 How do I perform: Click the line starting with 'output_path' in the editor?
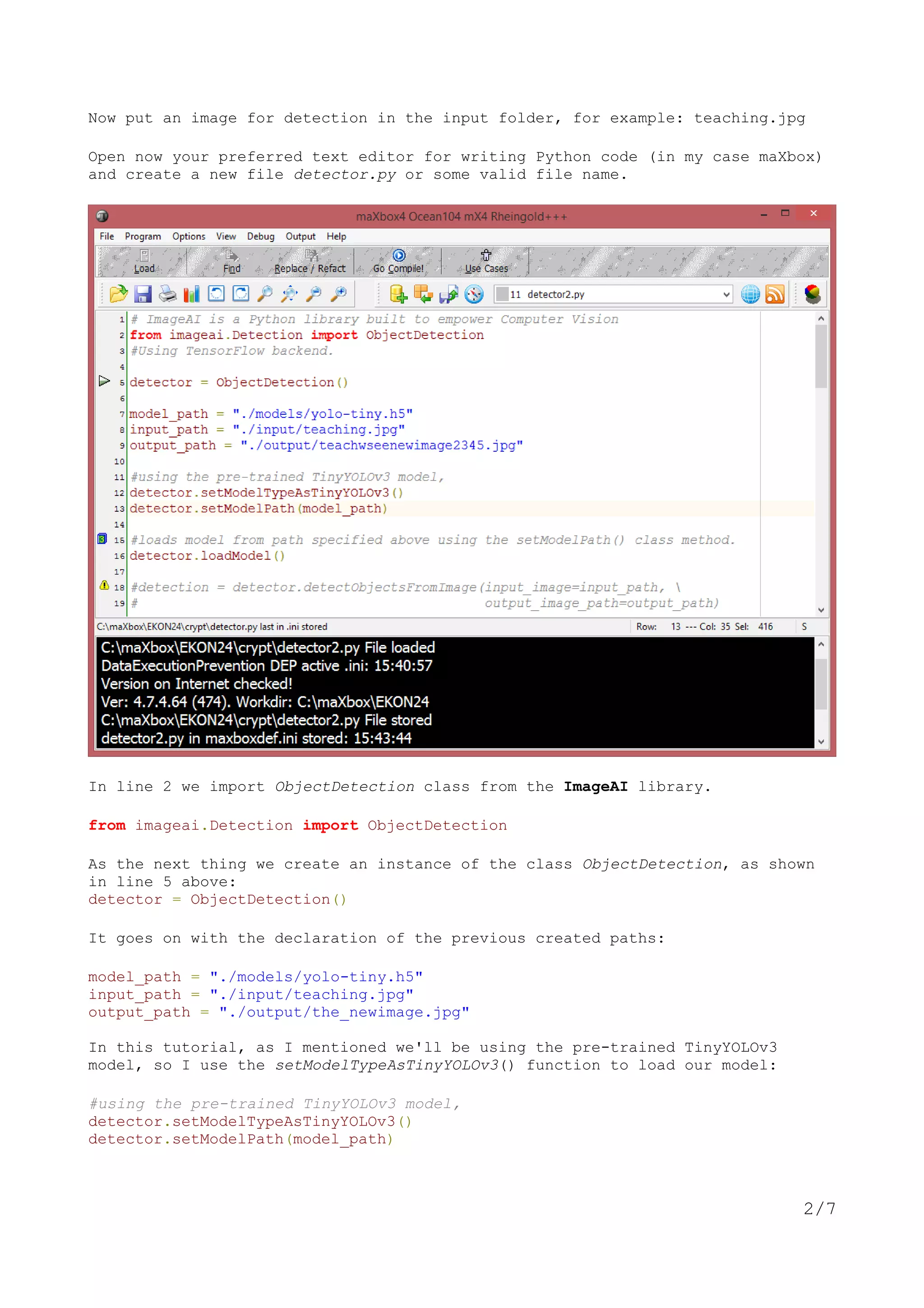pyautogui.click(x=326, y=445)
